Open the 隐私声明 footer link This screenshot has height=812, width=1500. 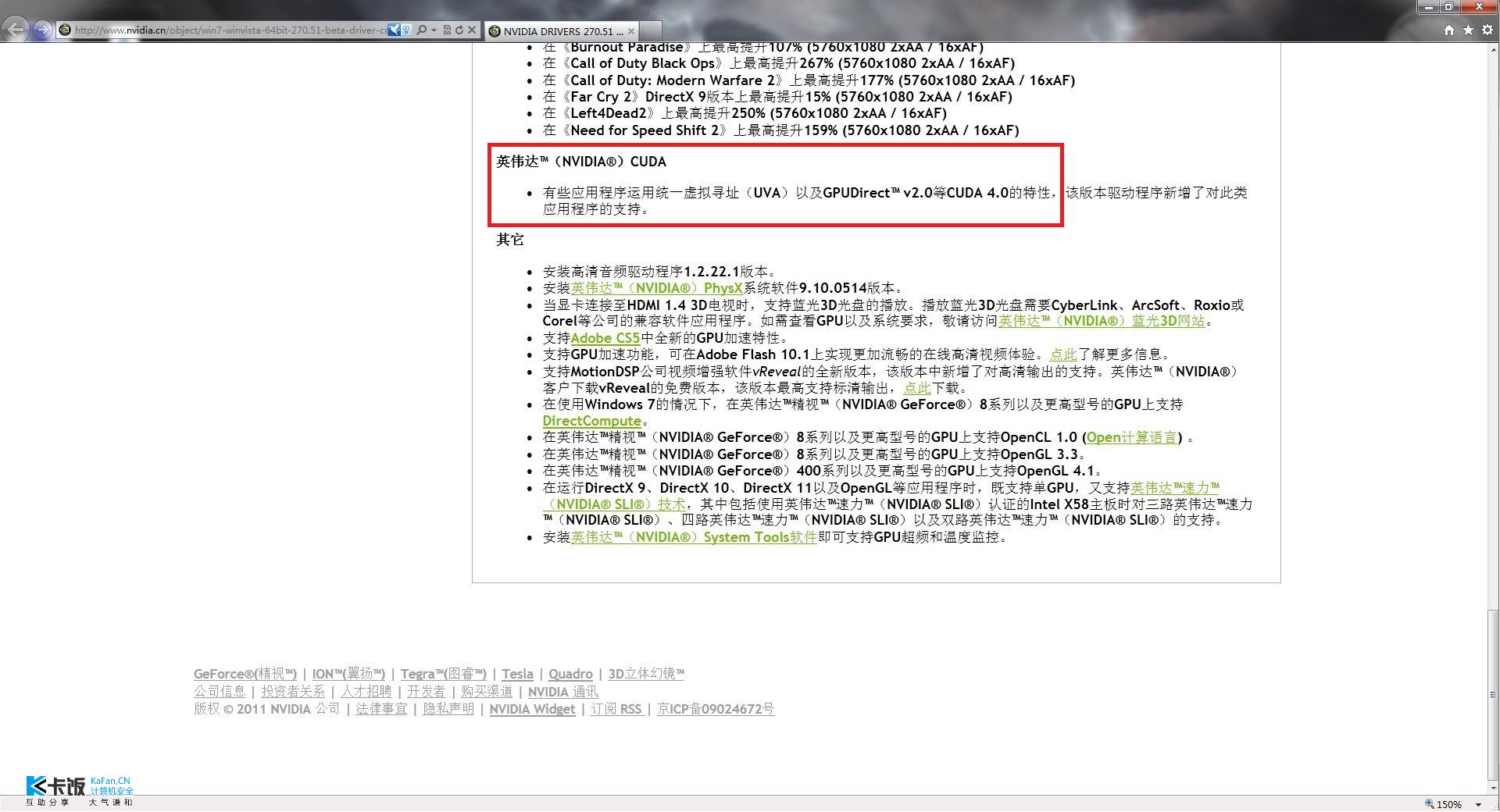coord(448,709)
